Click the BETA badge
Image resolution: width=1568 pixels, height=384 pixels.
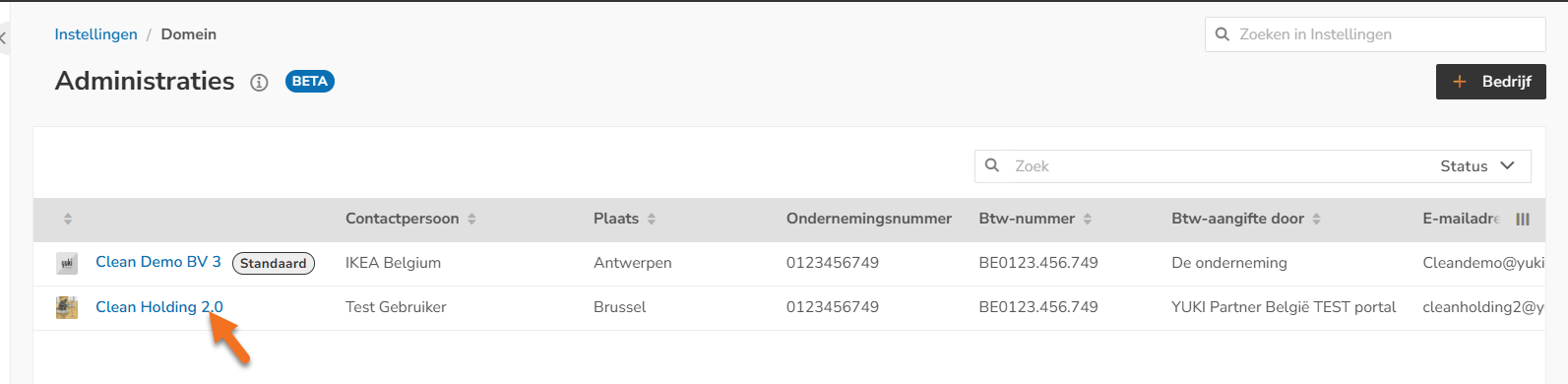click(310, 82)
